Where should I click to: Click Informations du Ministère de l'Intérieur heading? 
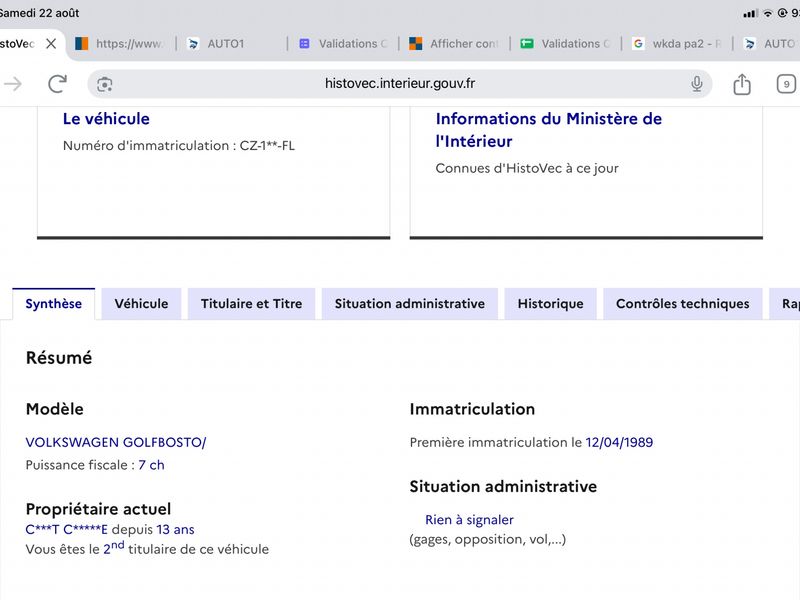pos(548,130)
